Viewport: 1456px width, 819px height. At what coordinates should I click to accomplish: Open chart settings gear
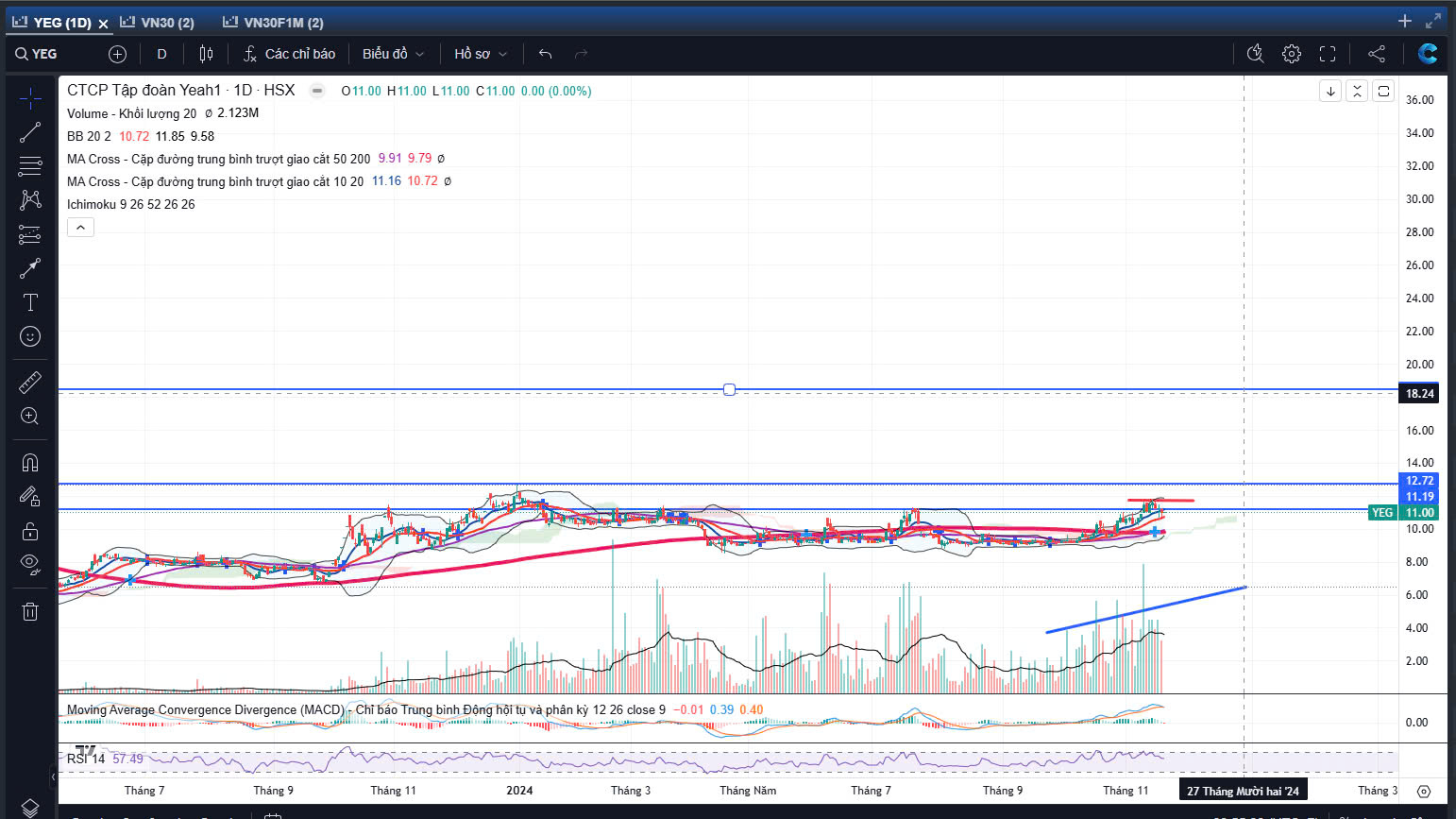click(1291, 54)
